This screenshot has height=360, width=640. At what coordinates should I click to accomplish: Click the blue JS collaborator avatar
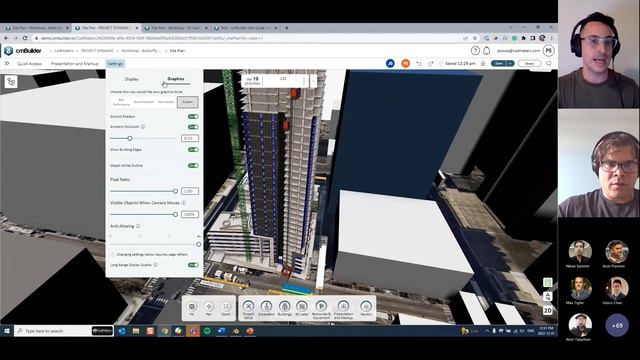390,63
